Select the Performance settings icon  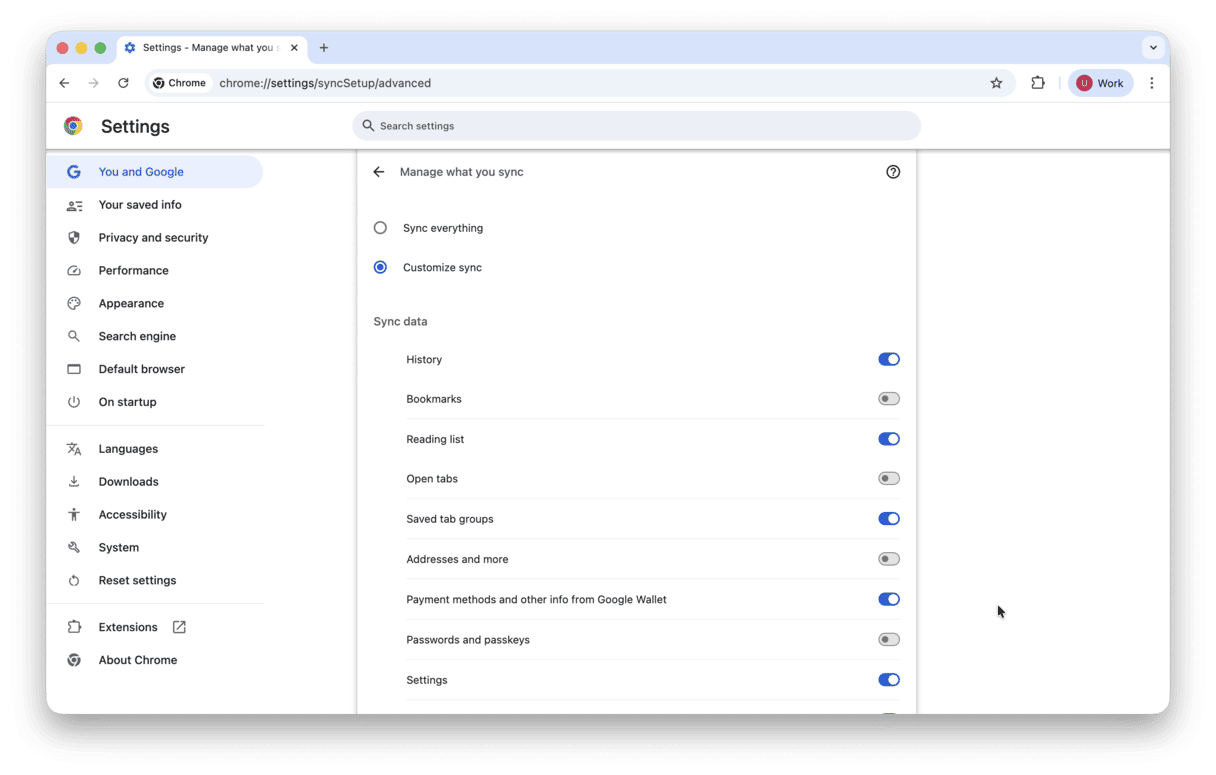[74, 270]
